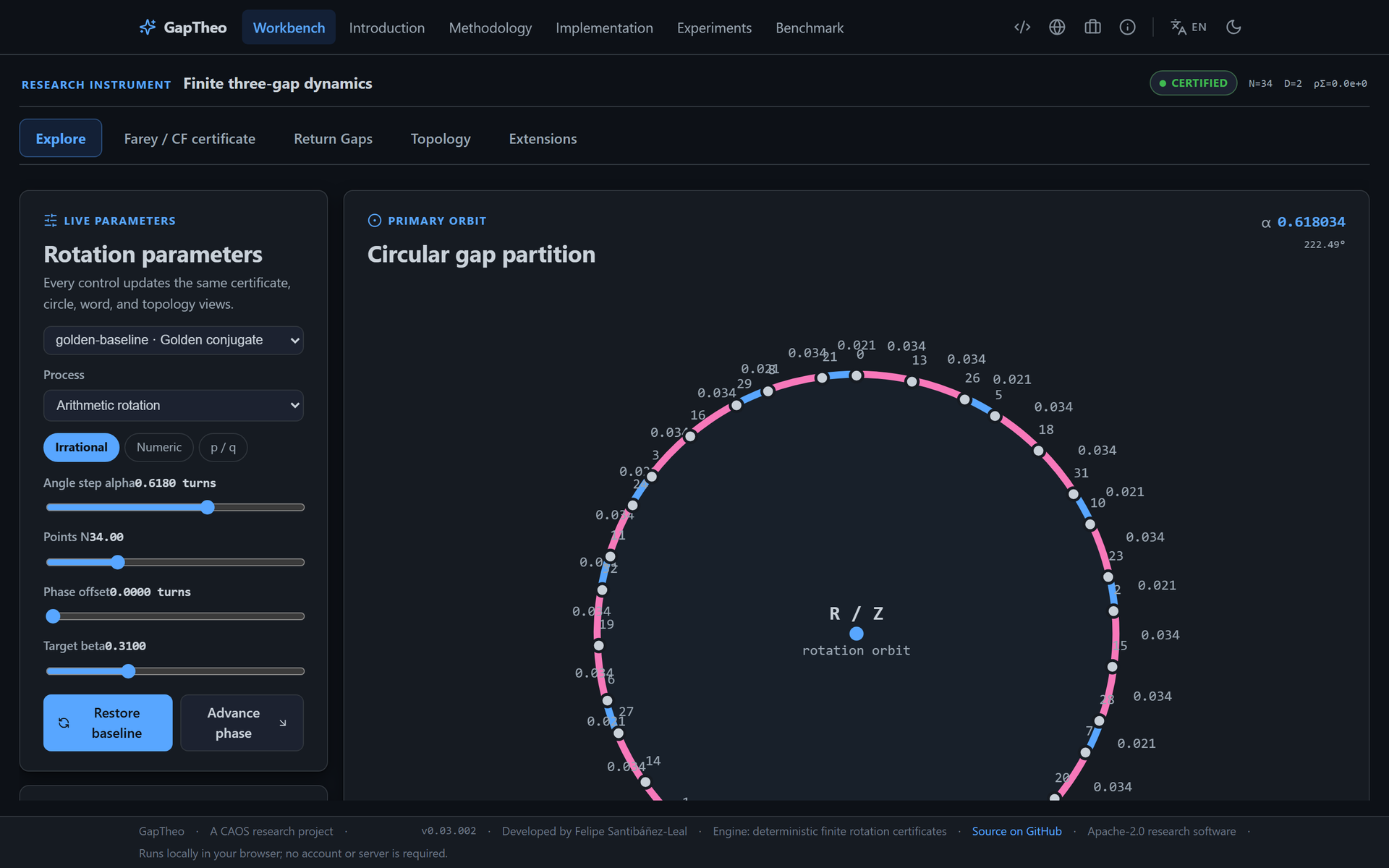
Task: Click the D=2 status readout
Action: click(x=1293, y=84)
